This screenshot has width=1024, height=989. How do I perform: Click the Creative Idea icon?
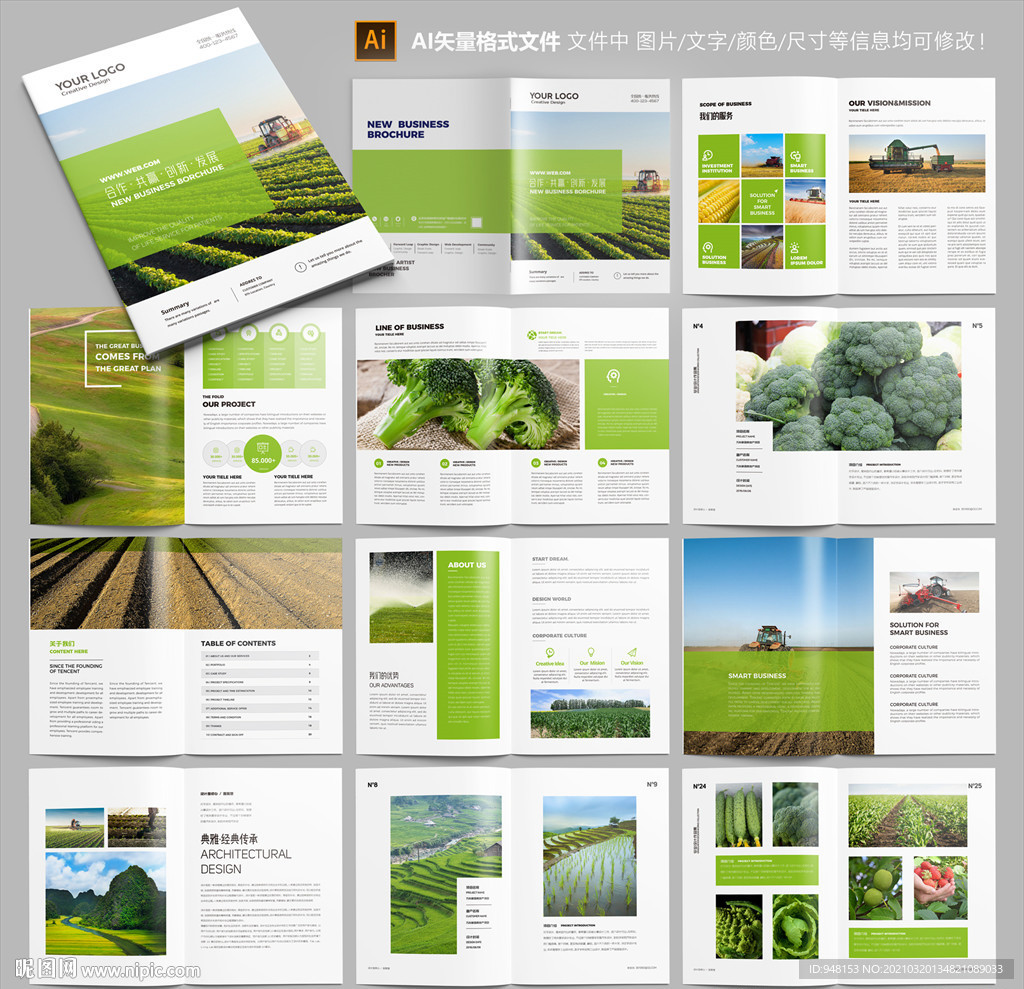[550, 653]
